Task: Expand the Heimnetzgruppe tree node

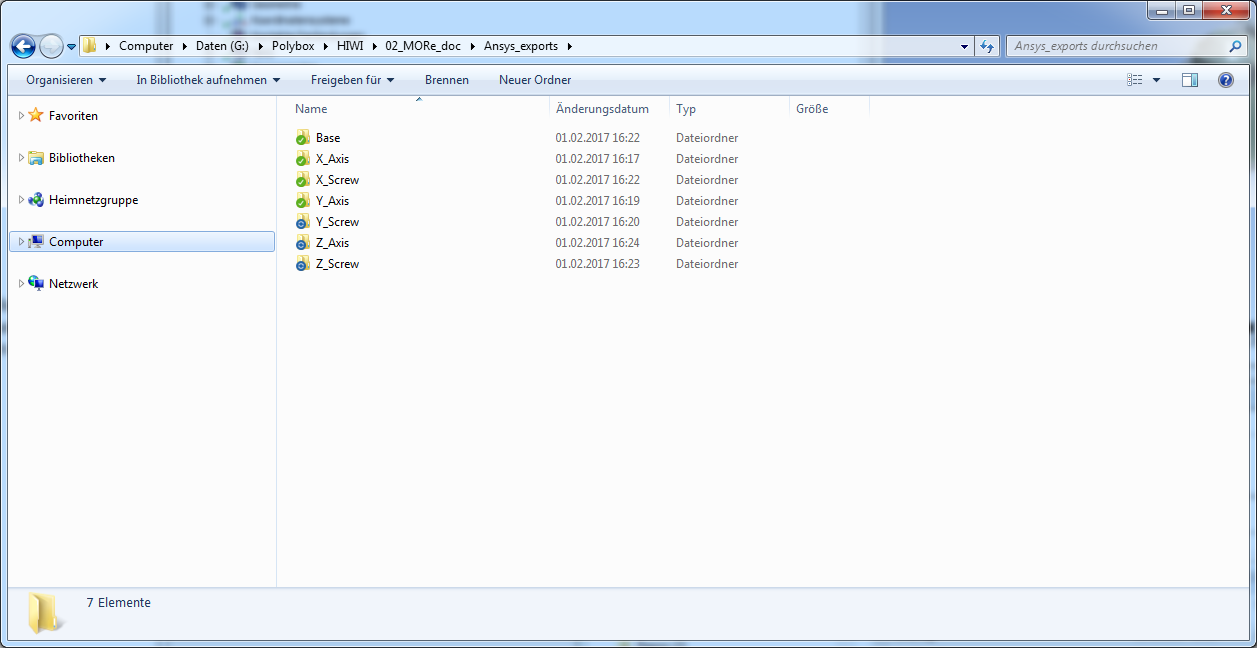Action: (22, 200)
